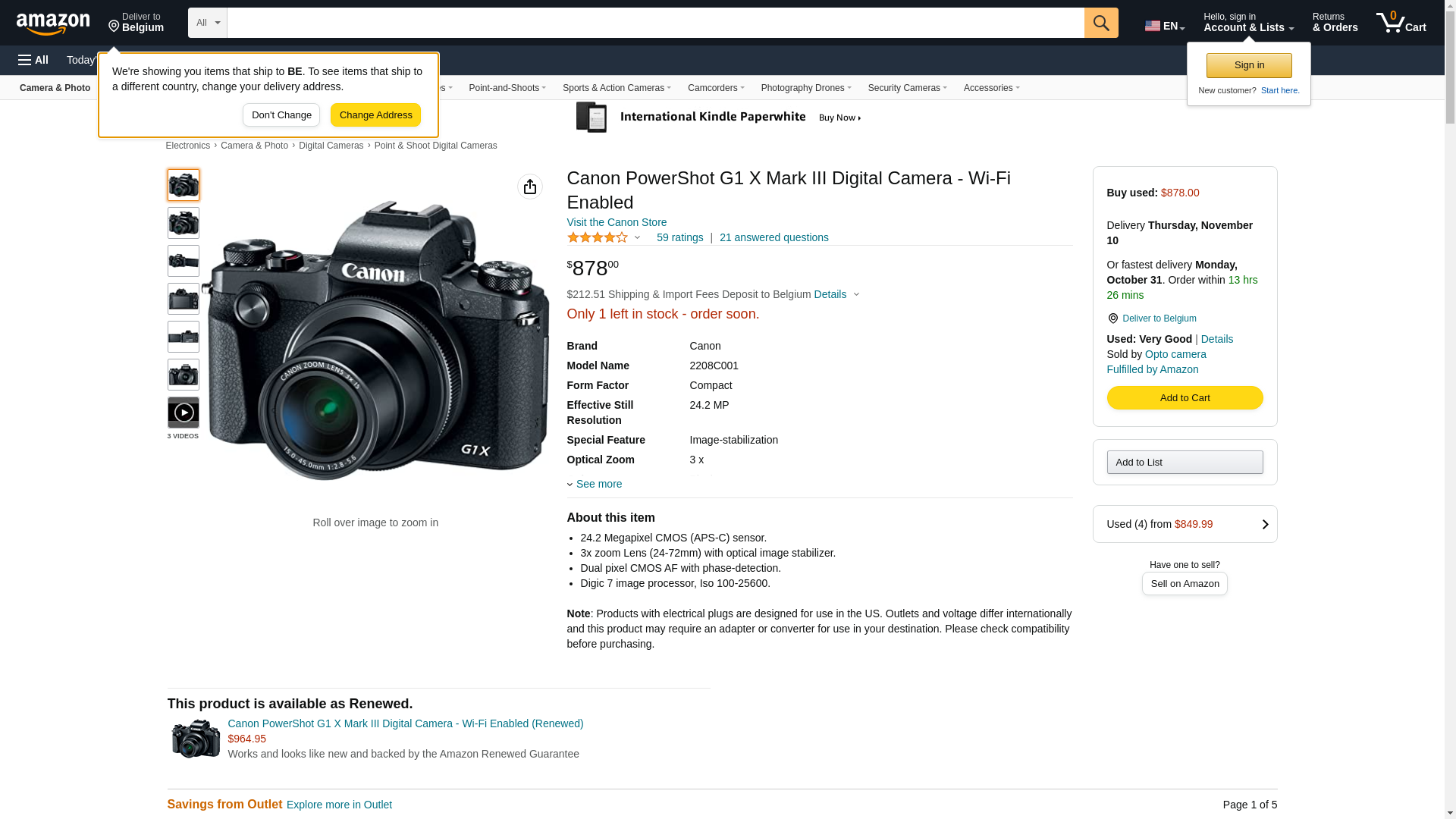Open the Visit the Canon Store link
The height and width of the screenshot is (819, 1456).
click(x=617, y=222)
